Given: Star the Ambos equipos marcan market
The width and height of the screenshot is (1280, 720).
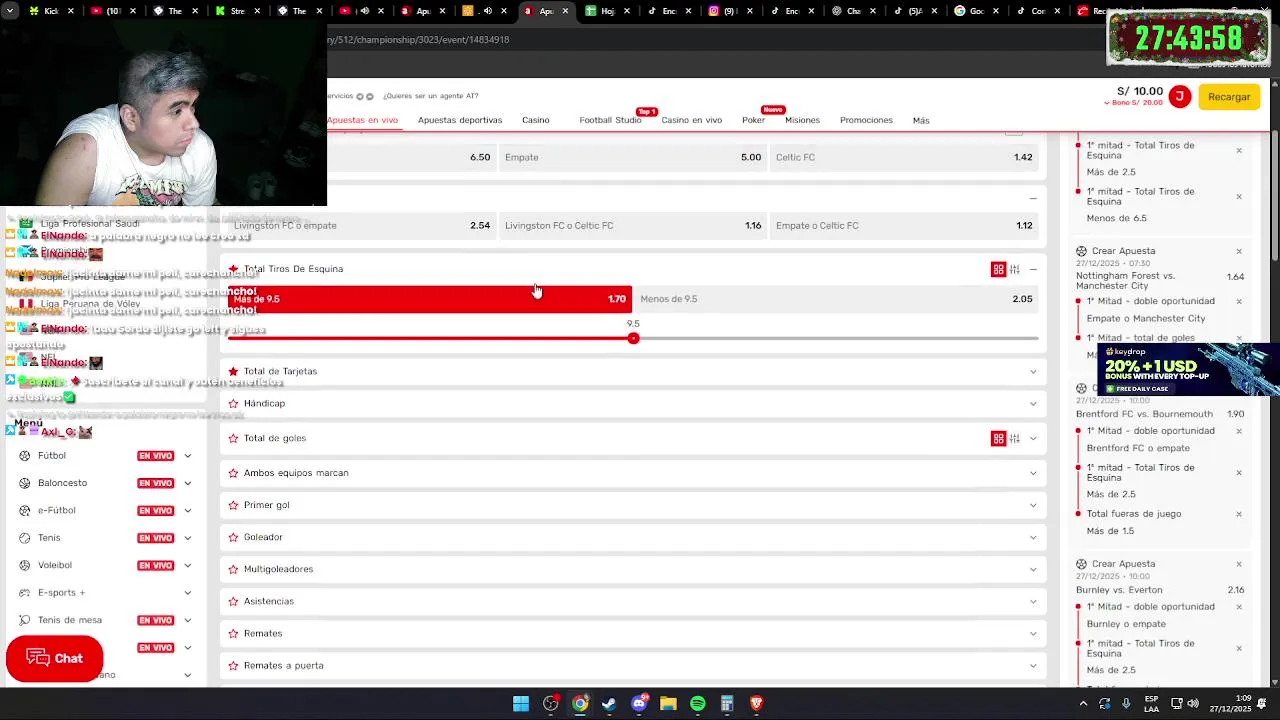Looking at the screenshot, I should [233, 473].
